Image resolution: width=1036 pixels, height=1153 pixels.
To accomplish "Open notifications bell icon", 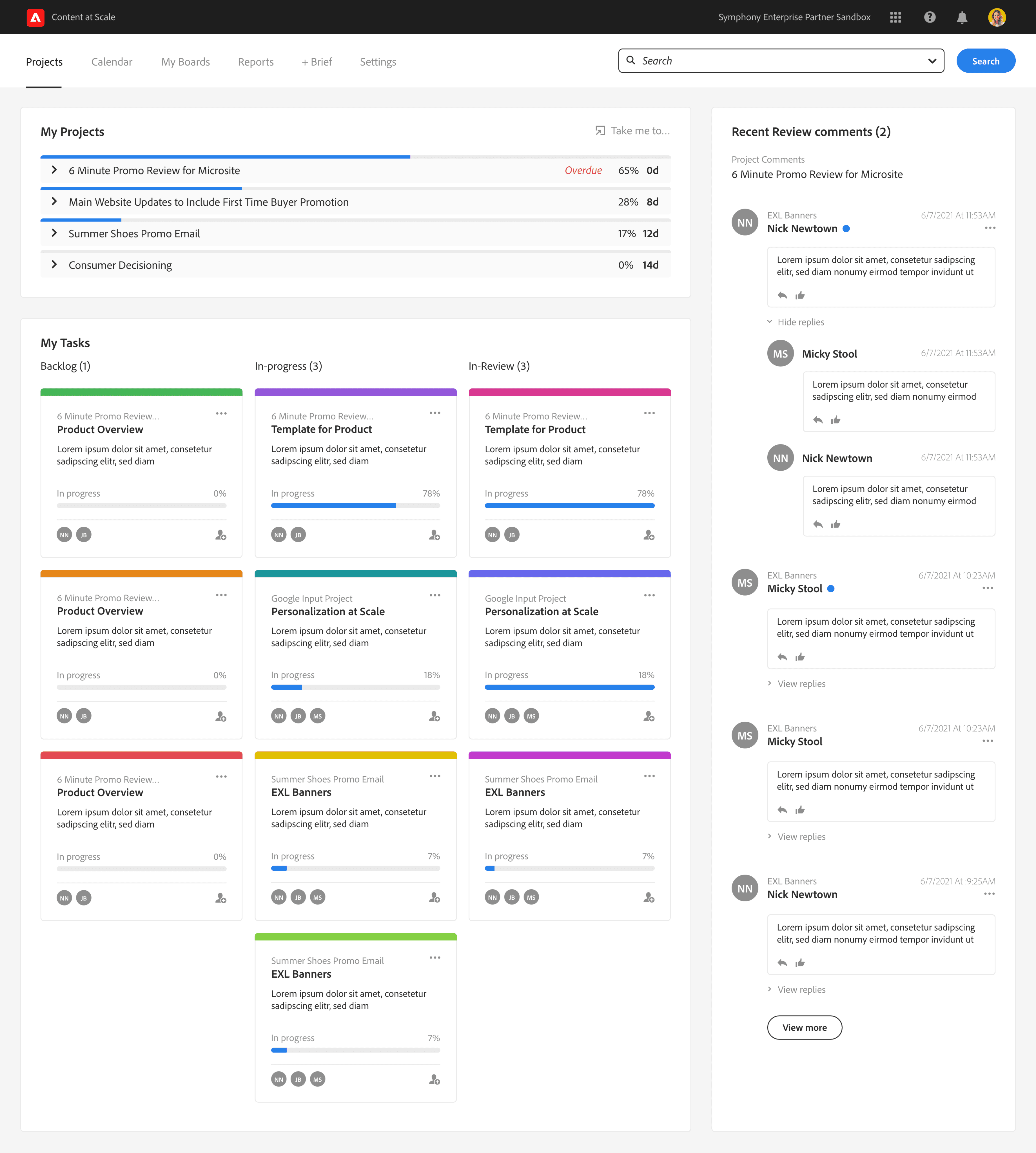I will pos(962,17).
